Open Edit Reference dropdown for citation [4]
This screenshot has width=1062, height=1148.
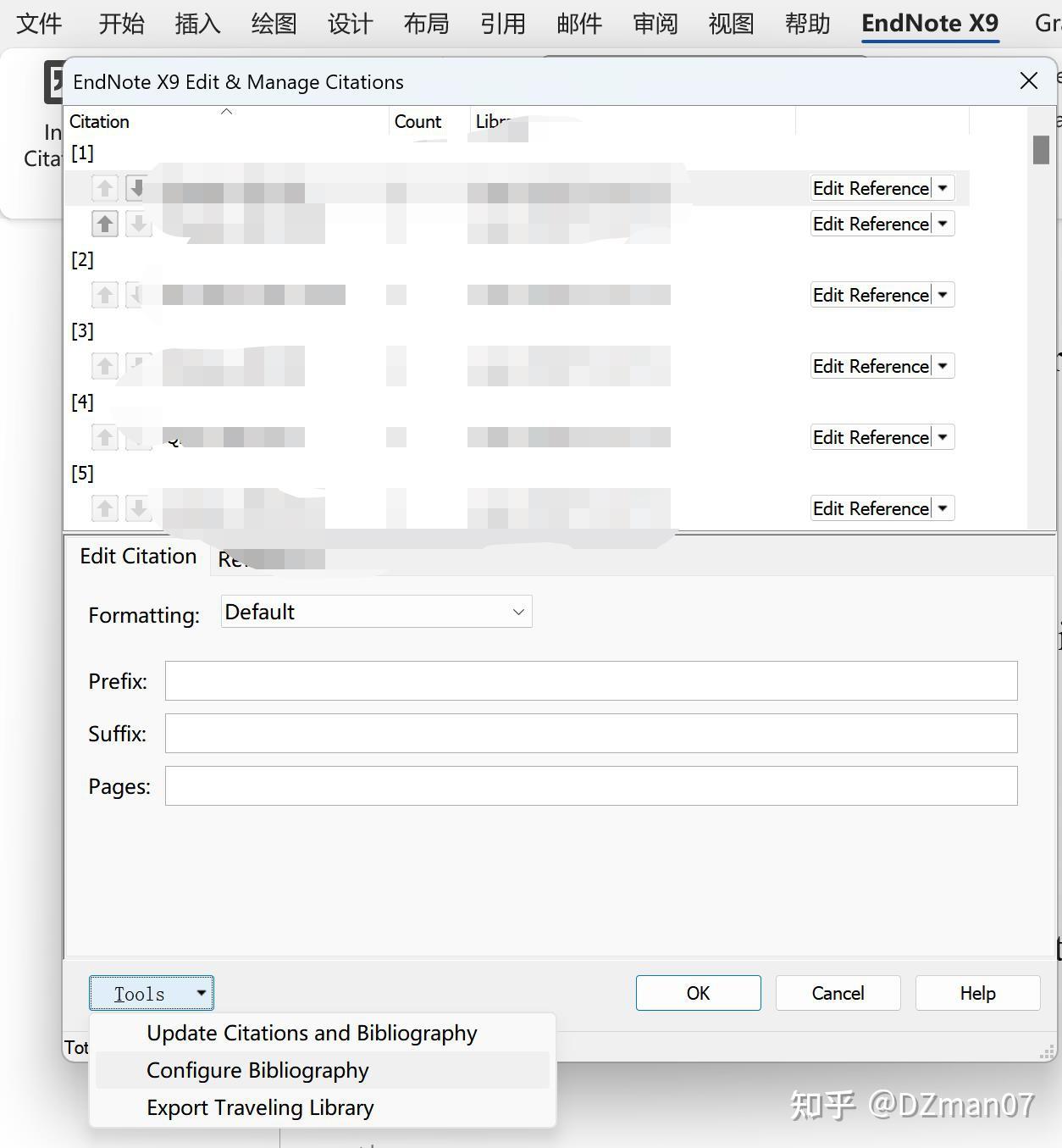[x=943, y=437]
